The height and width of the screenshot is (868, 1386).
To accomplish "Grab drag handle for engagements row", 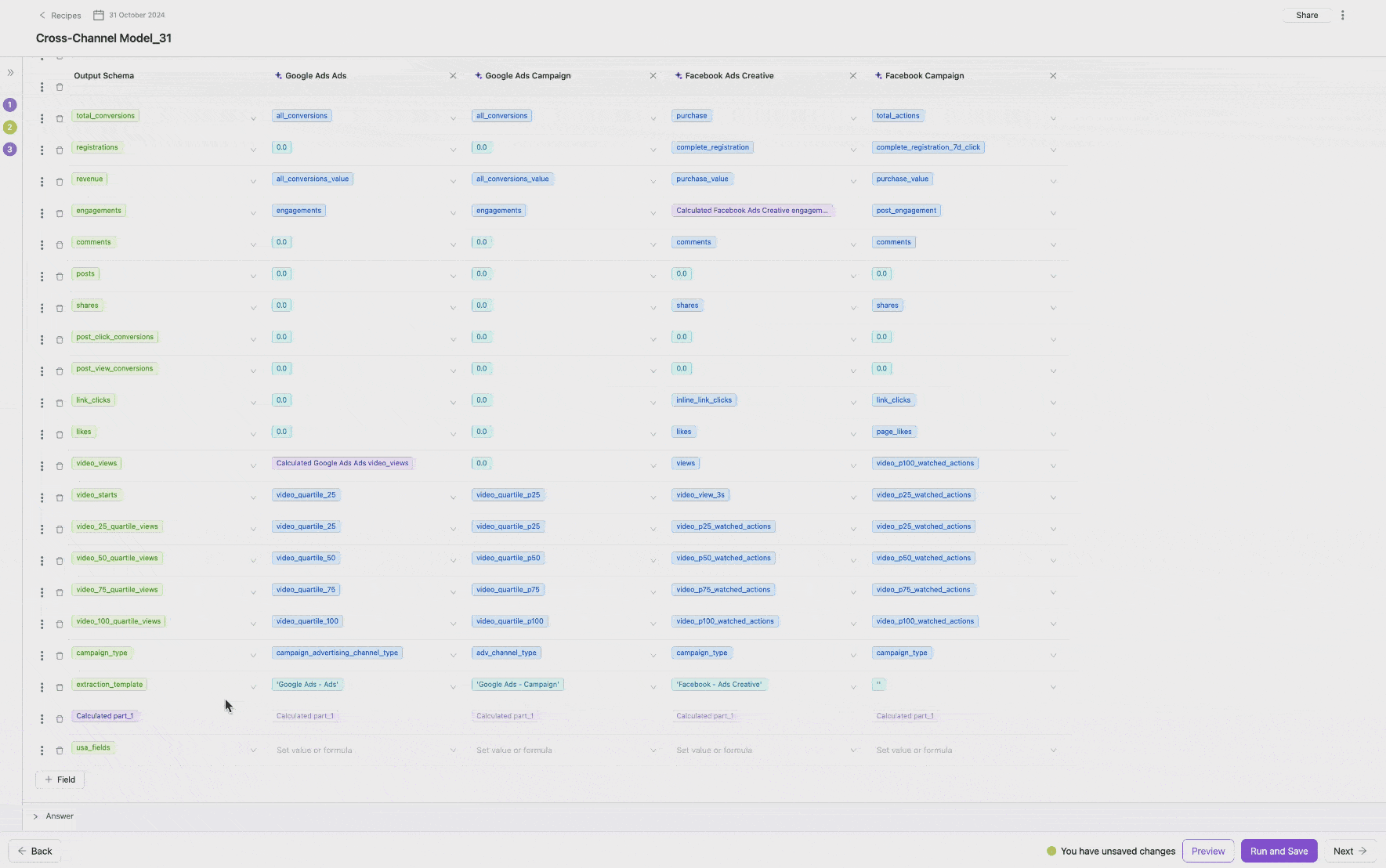I will [x=42, y=213].
